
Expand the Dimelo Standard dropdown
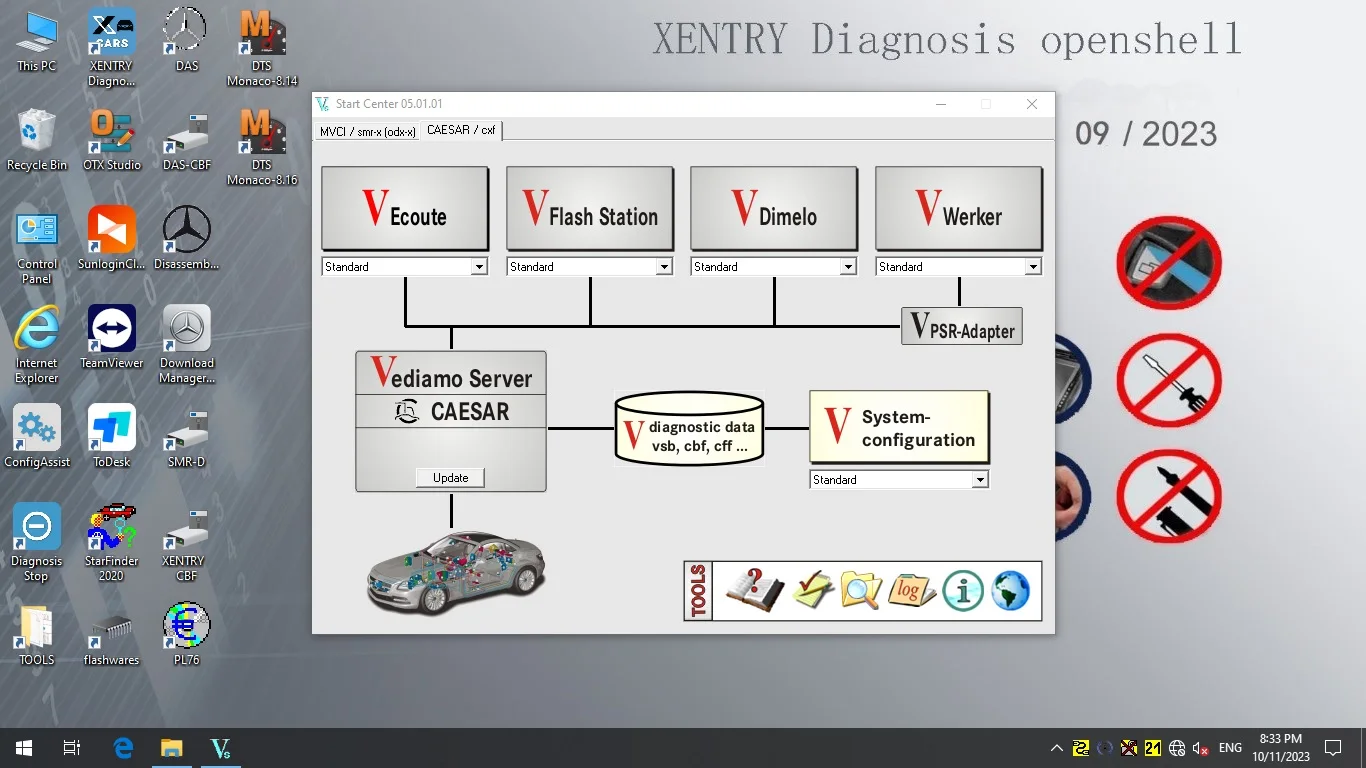coord(848,267)
